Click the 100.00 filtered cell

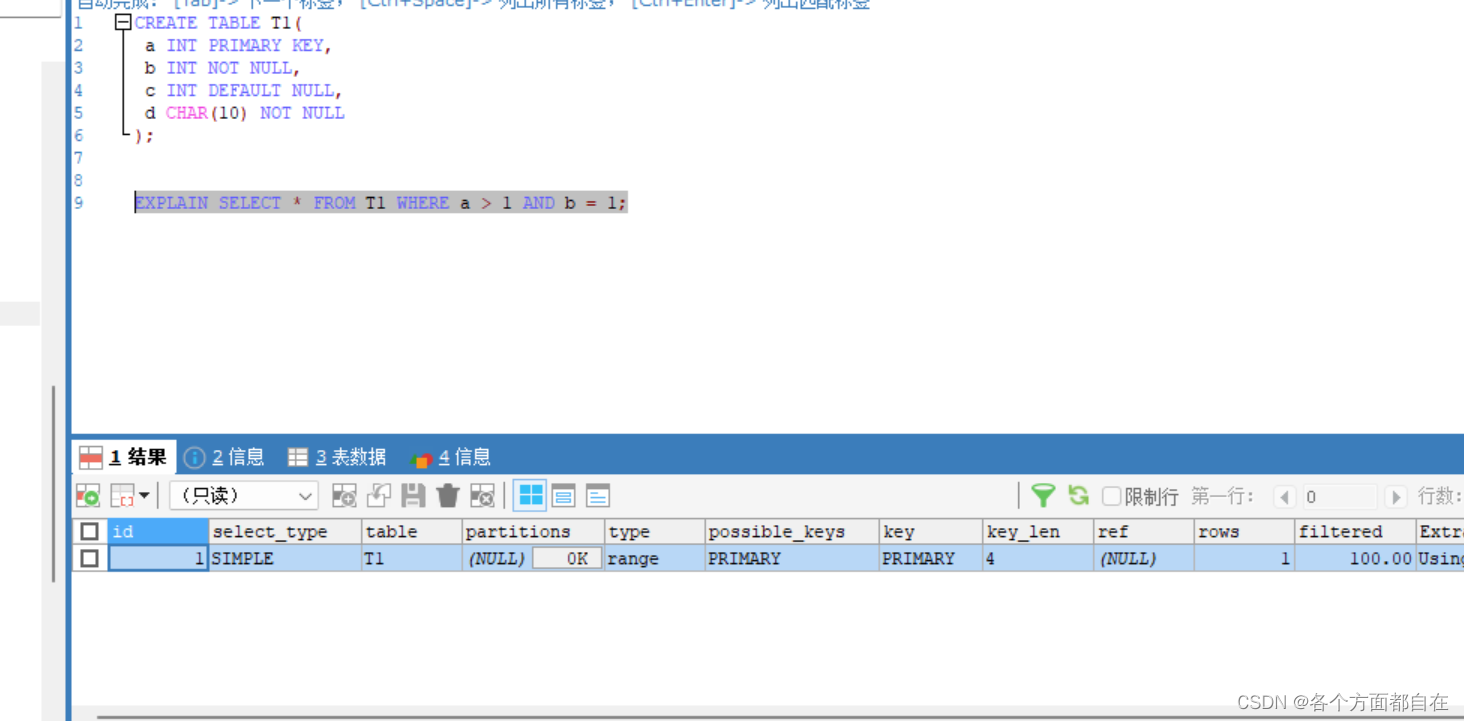pos(1356,558)
